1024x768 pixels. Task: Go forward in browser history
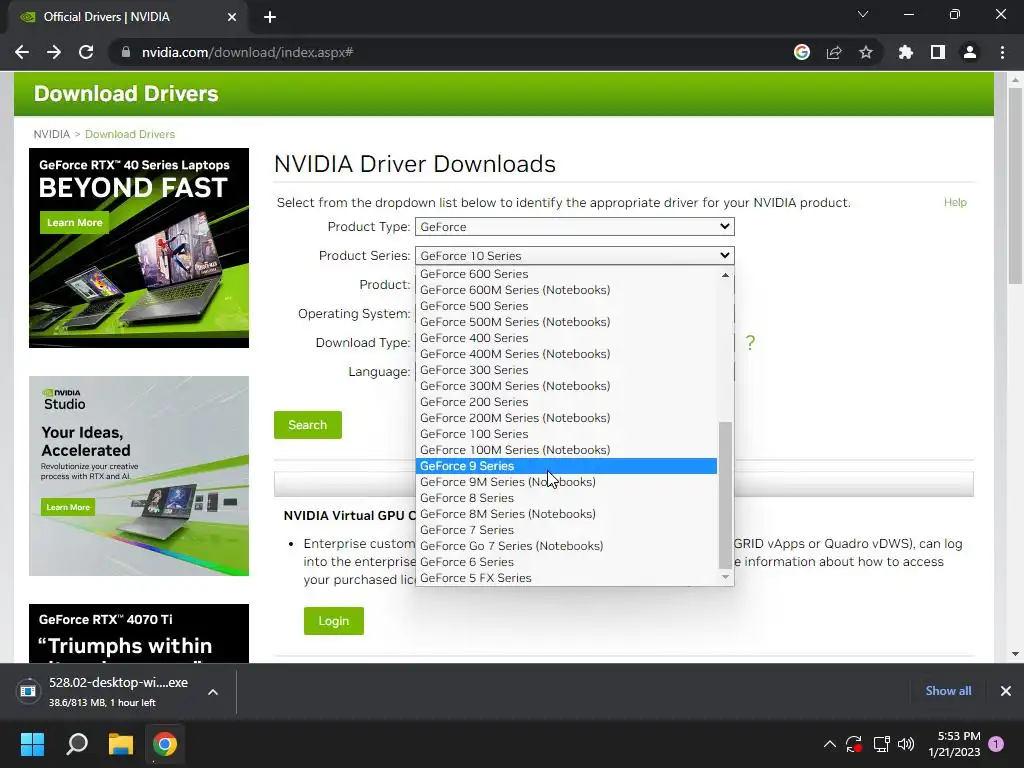tap(54, 52)
